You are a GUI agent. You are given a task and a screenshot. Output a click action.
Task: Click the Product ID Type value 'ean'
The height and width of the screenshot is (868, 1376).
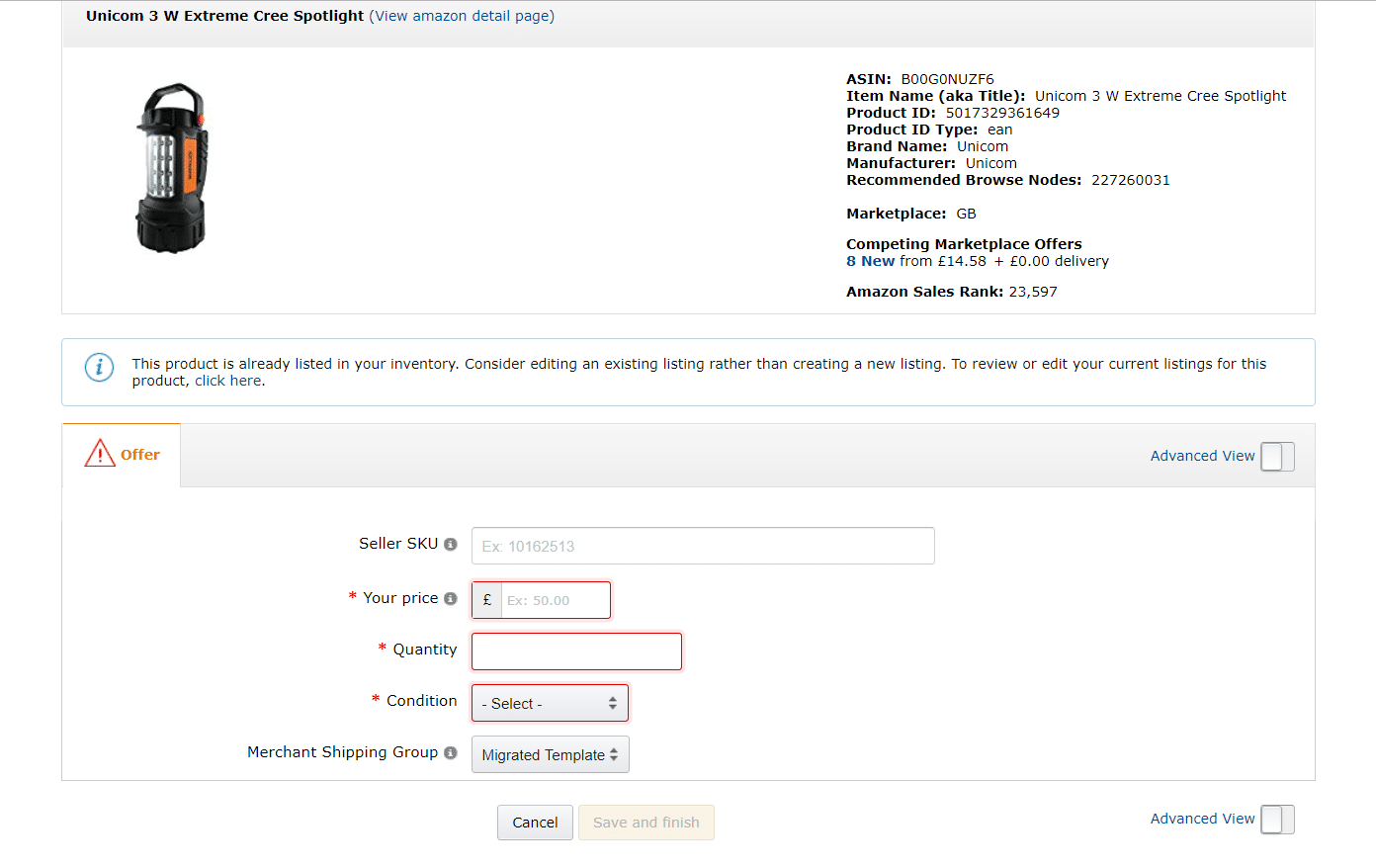(x=999, y=130)
